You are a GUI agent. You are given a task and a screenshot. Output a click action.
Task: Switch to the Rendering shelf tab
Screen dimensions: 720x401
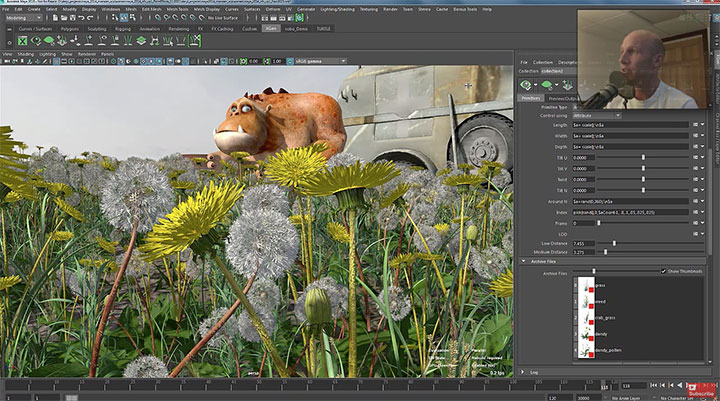click(179, 29)
